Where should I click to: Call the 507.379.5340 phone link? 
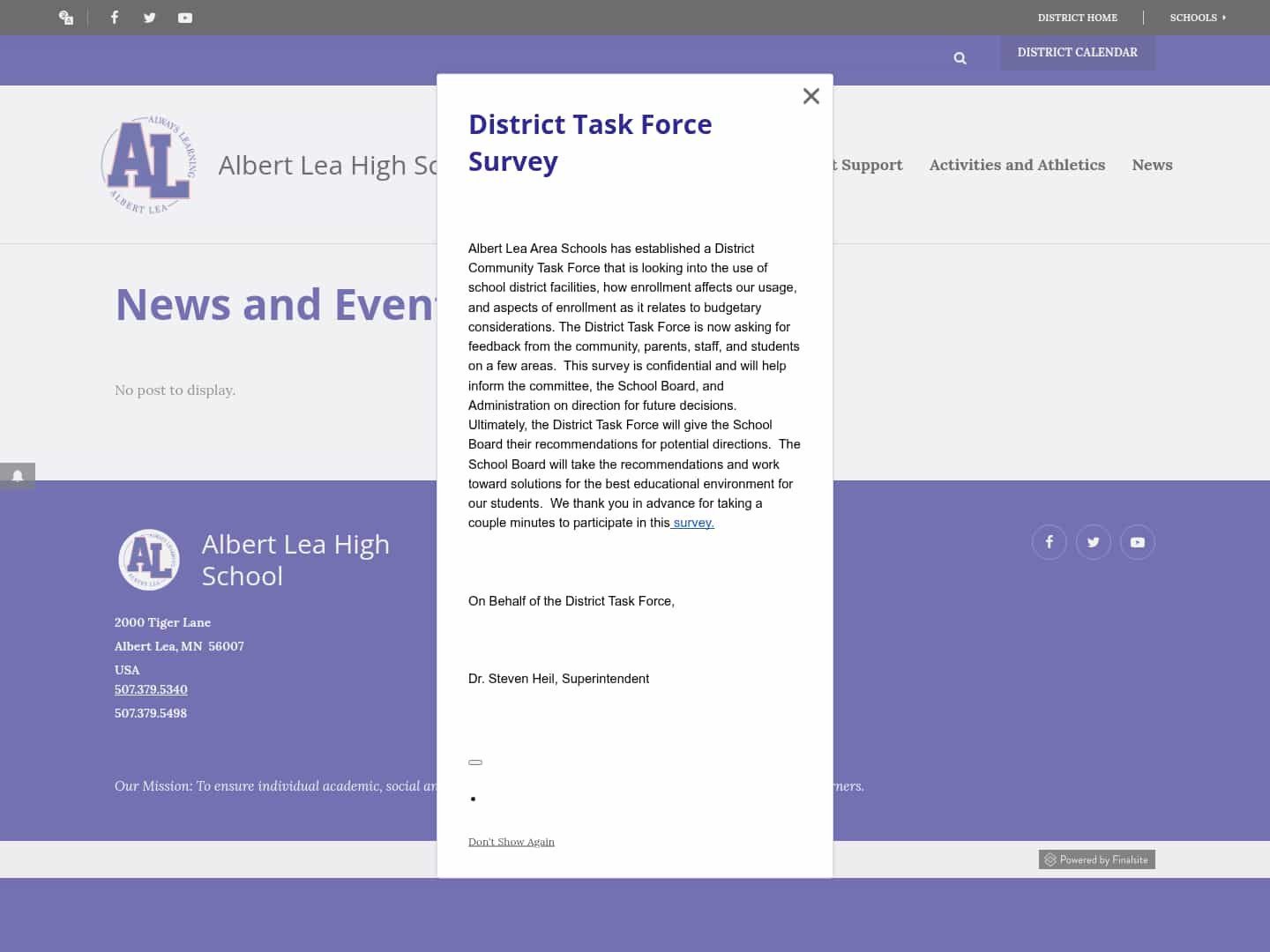[x=151, y=688]
